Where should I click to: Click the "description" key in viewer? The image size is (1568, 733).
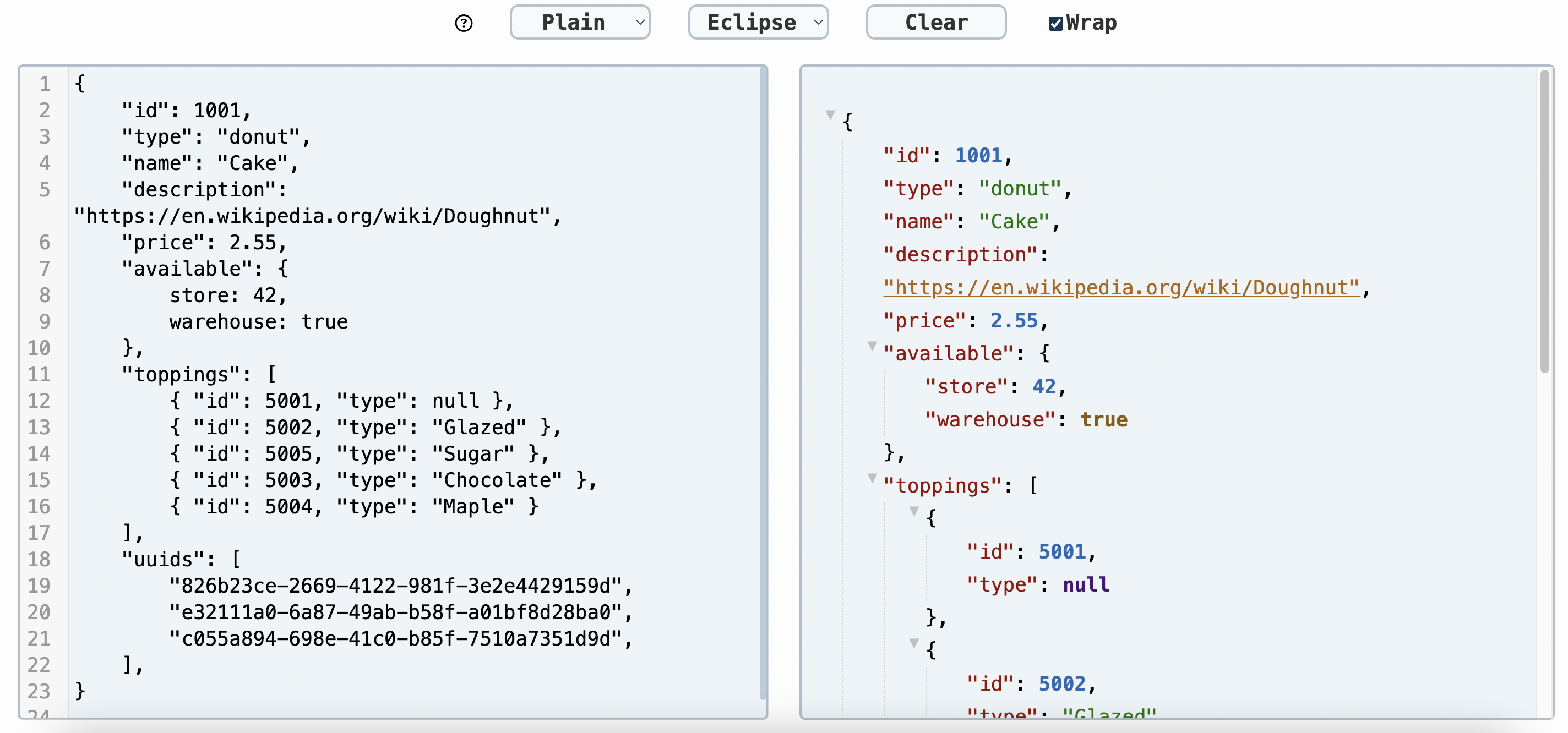point(960,255)
